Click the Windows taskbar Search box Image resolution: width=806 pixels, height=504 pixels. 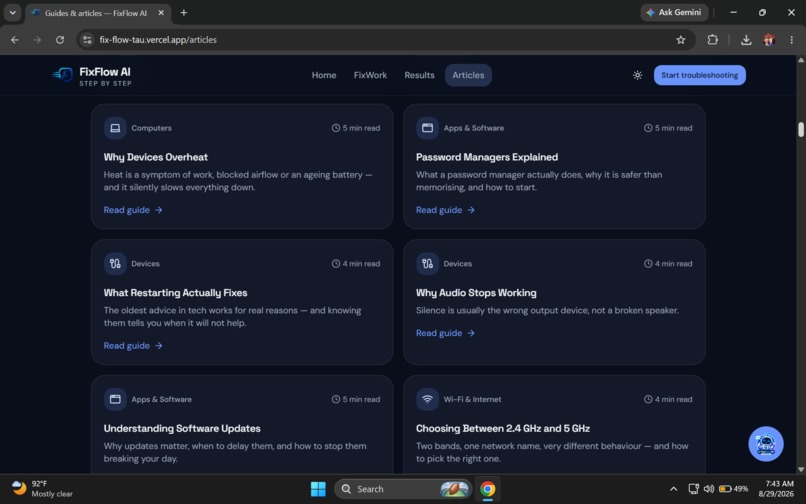pyautogui.click(x=402, y=489)
